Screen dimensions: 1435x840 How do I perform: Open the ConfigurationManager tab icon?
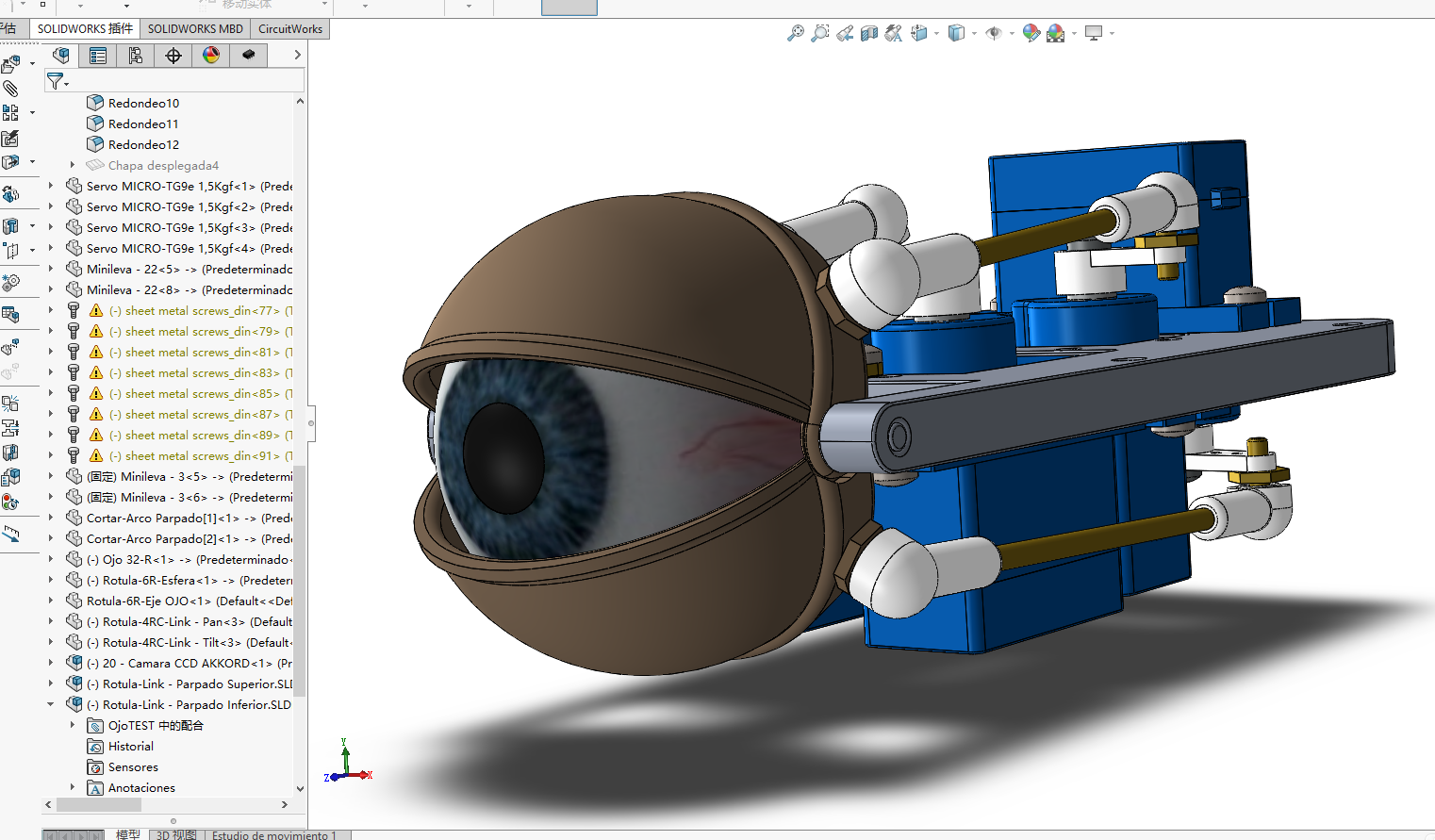136,56
